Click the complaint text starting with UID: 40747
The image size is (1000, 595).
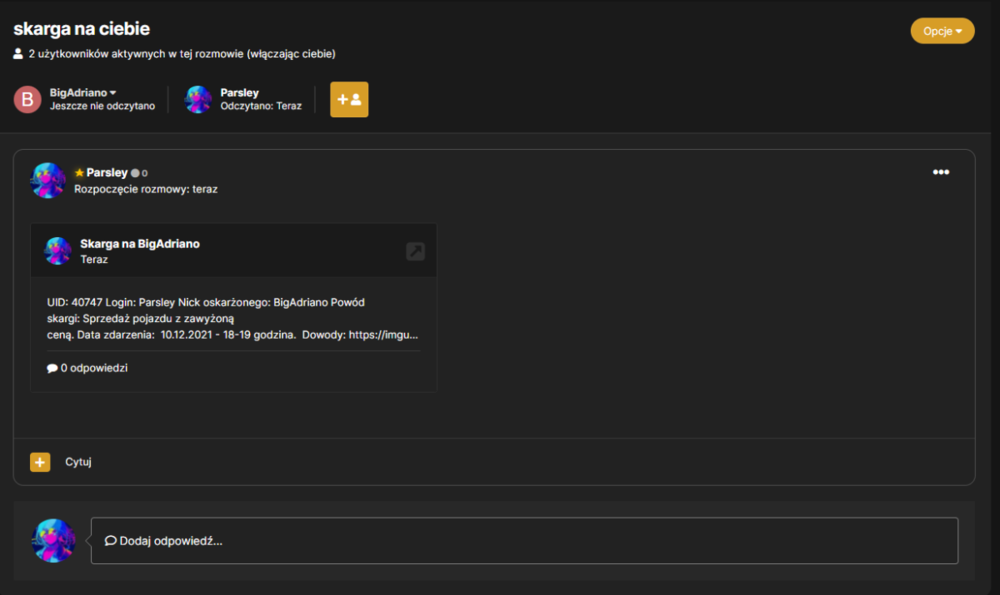[x=233, y=318]
